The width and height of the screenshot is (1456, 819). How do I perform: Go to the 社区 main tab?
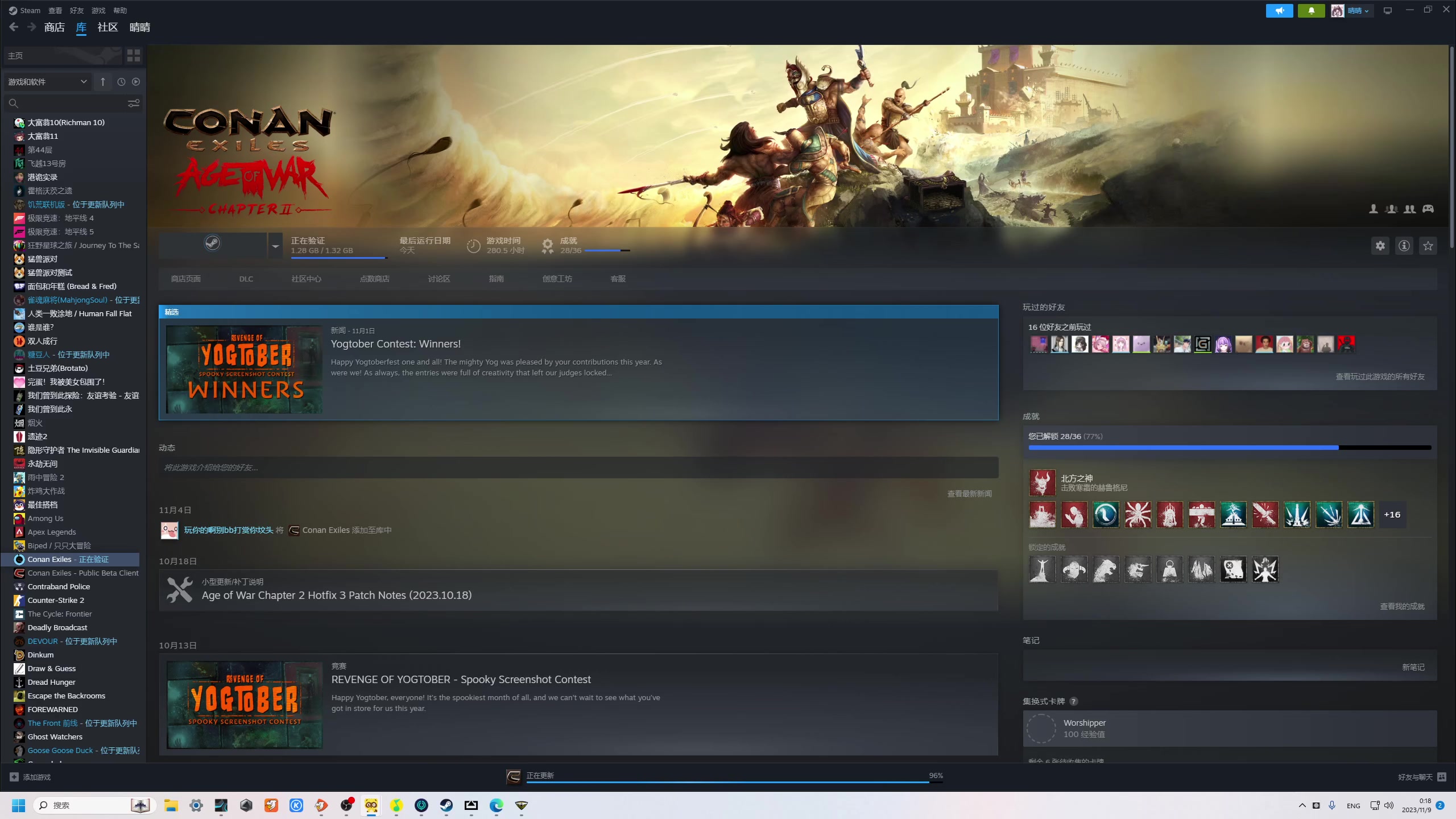[107, 27]
